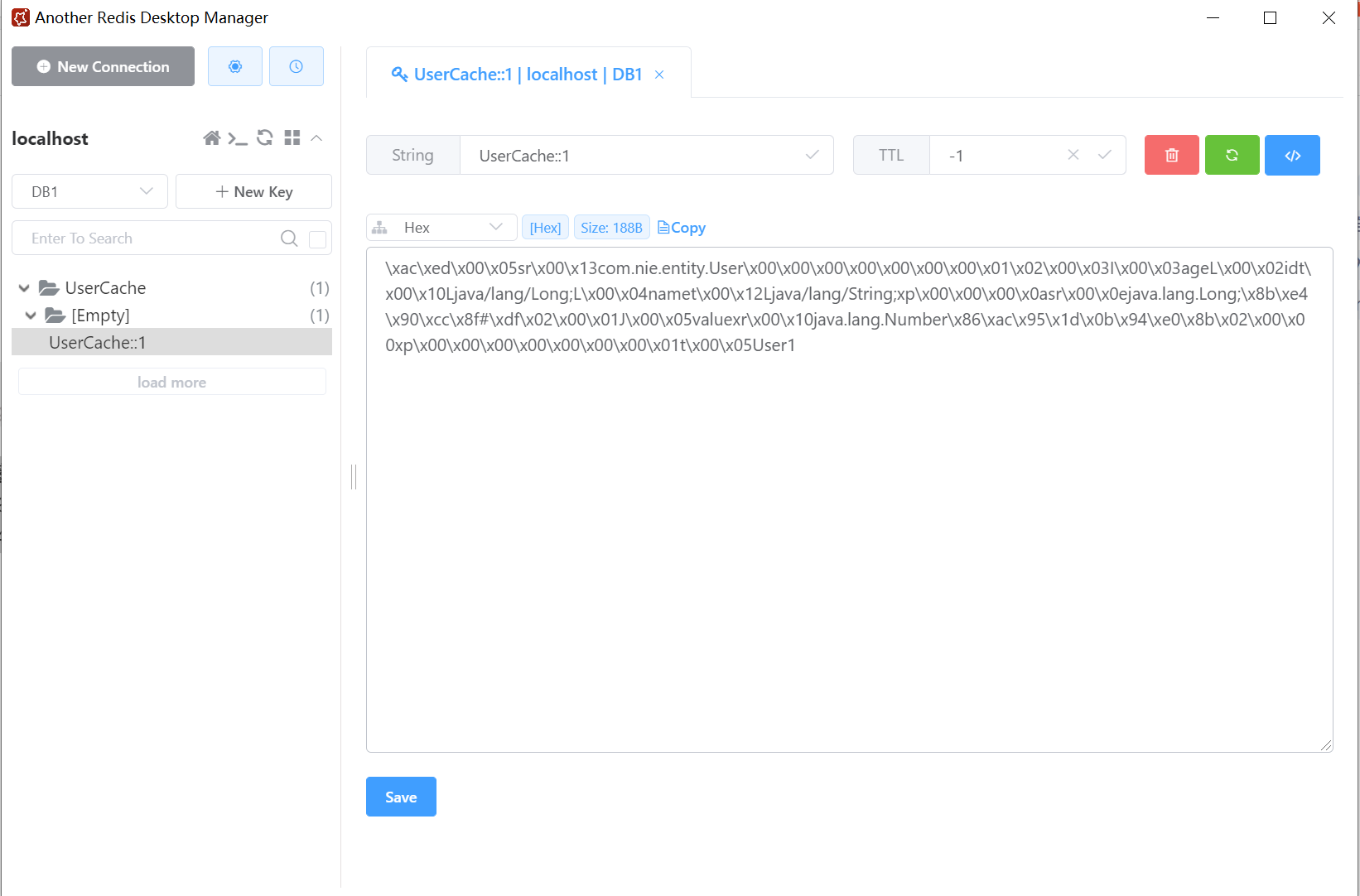The width and height of the screenshot is (1360, 896).
Task: Click the text area resize handle
Action: click(x=1326, y=745)
